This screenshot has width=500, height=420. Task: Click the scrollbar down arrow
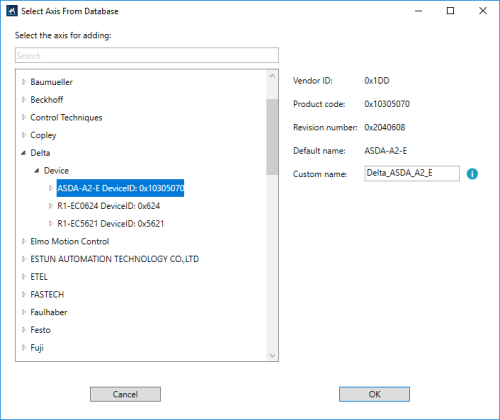tap(272, 355)
